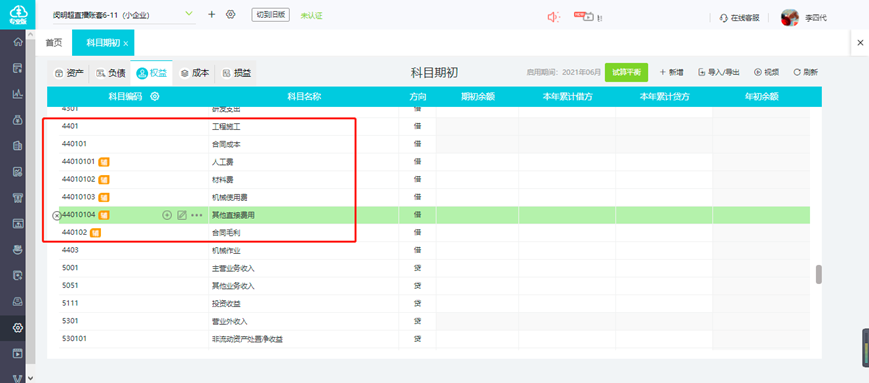Open the home icon in left sidebar
The height and width of the screenshot is (383, 869).
18,42
